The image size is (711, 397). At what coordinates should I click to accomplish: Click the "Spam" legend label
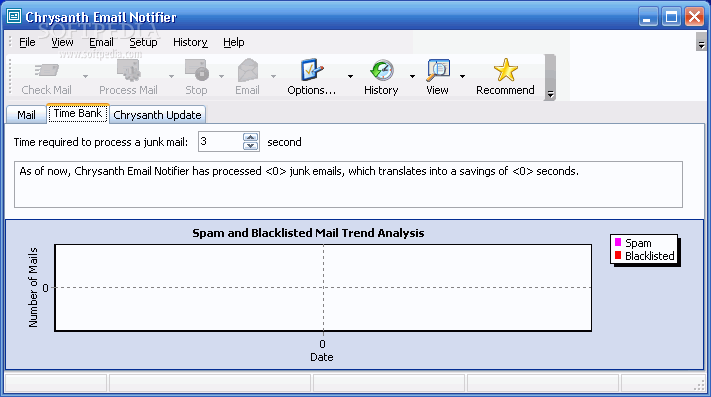[638, 243]
